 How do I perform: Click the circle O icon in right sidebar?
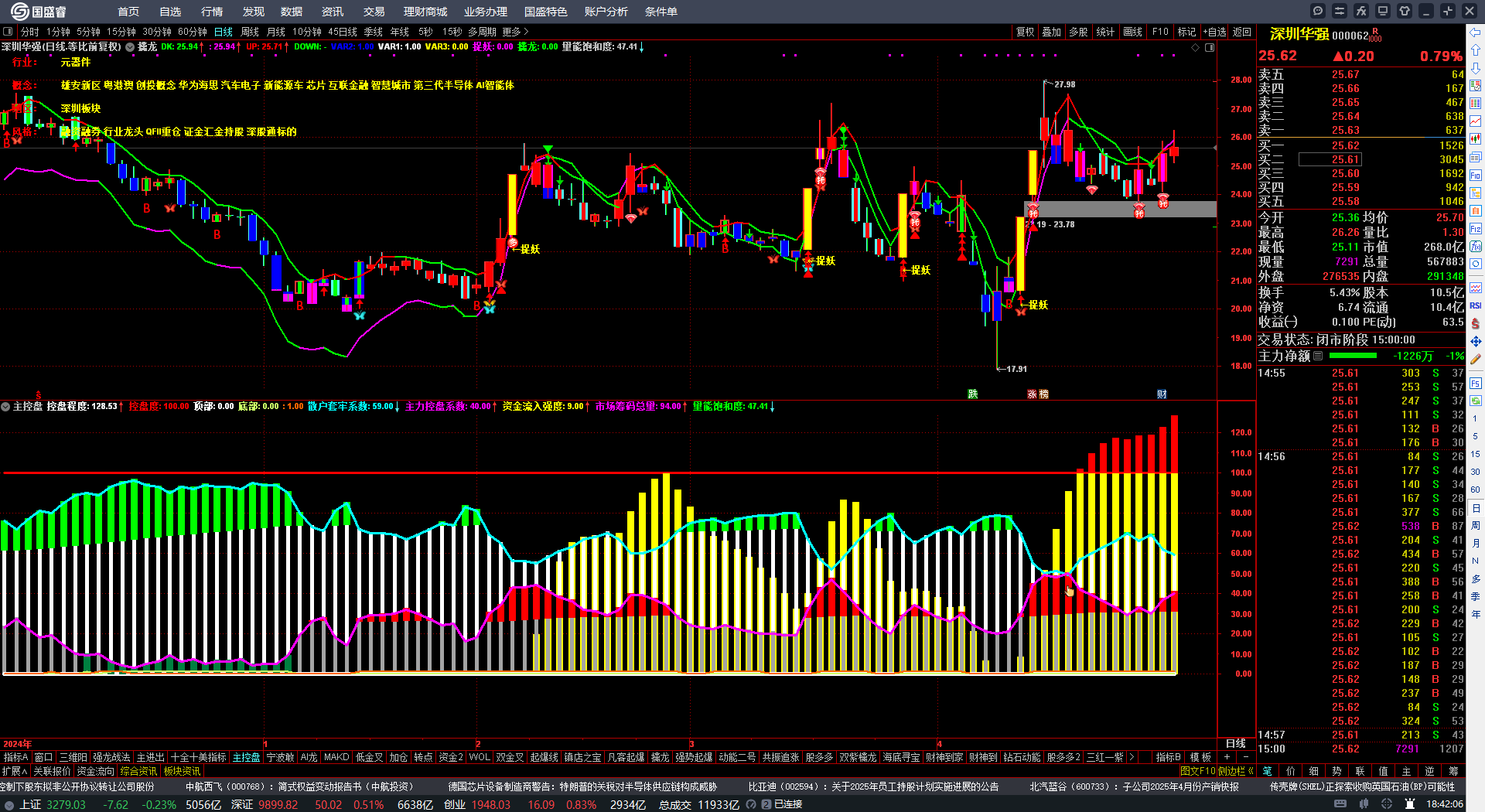(1476, 264)
